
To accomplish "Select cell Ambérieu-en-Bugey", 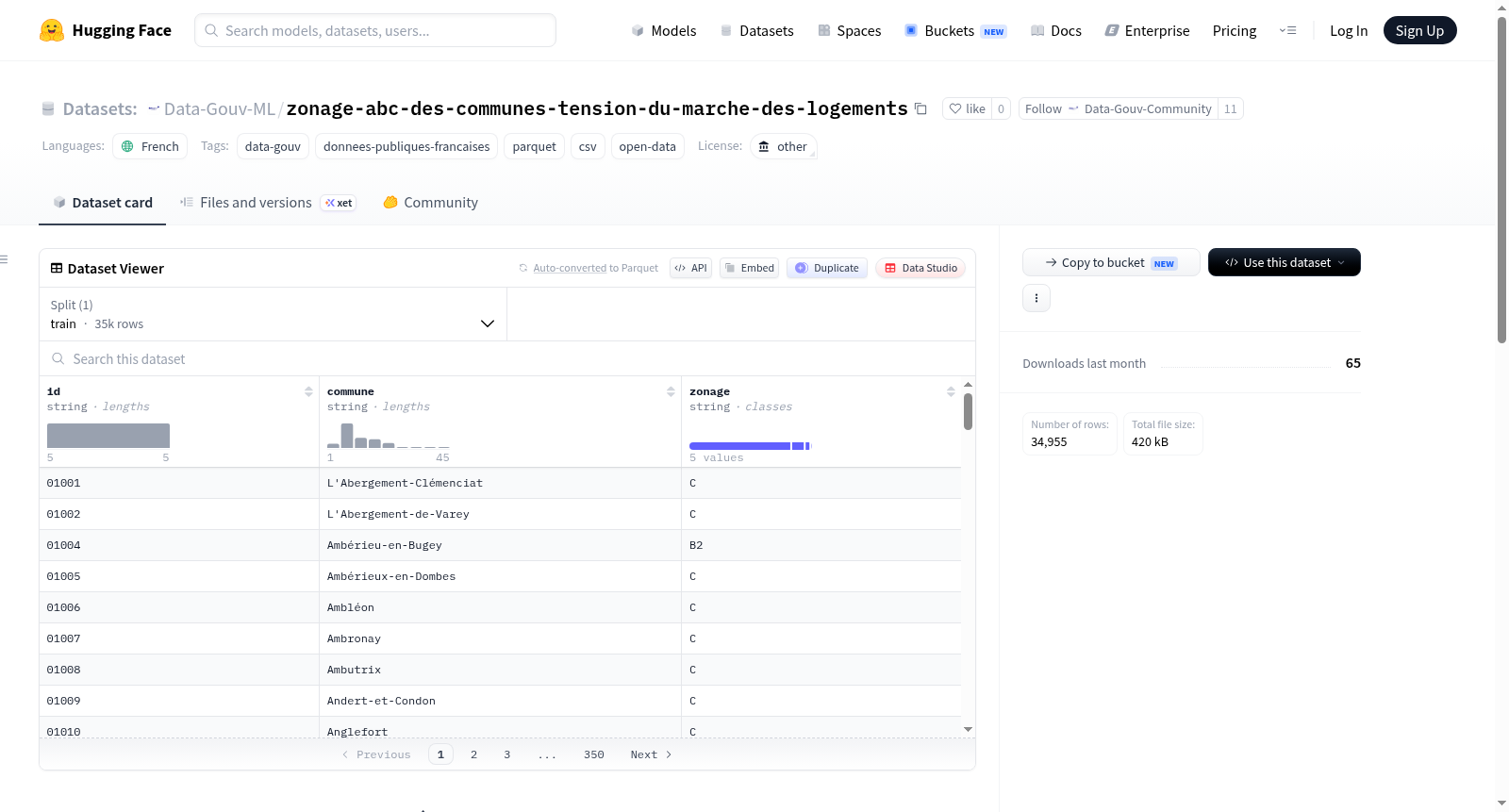I will tap(500, 545).
